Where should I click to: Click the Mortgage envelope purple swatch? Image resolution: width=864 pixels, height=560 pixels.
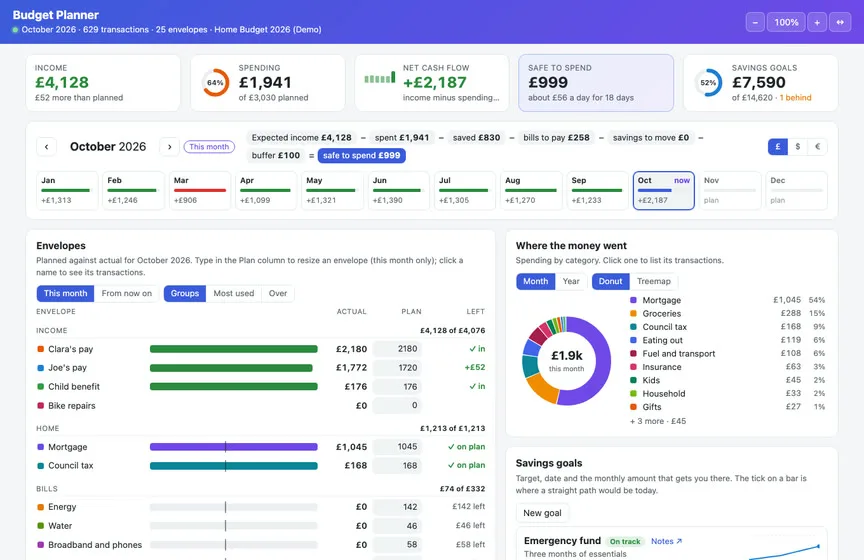(x=40, y=447)
